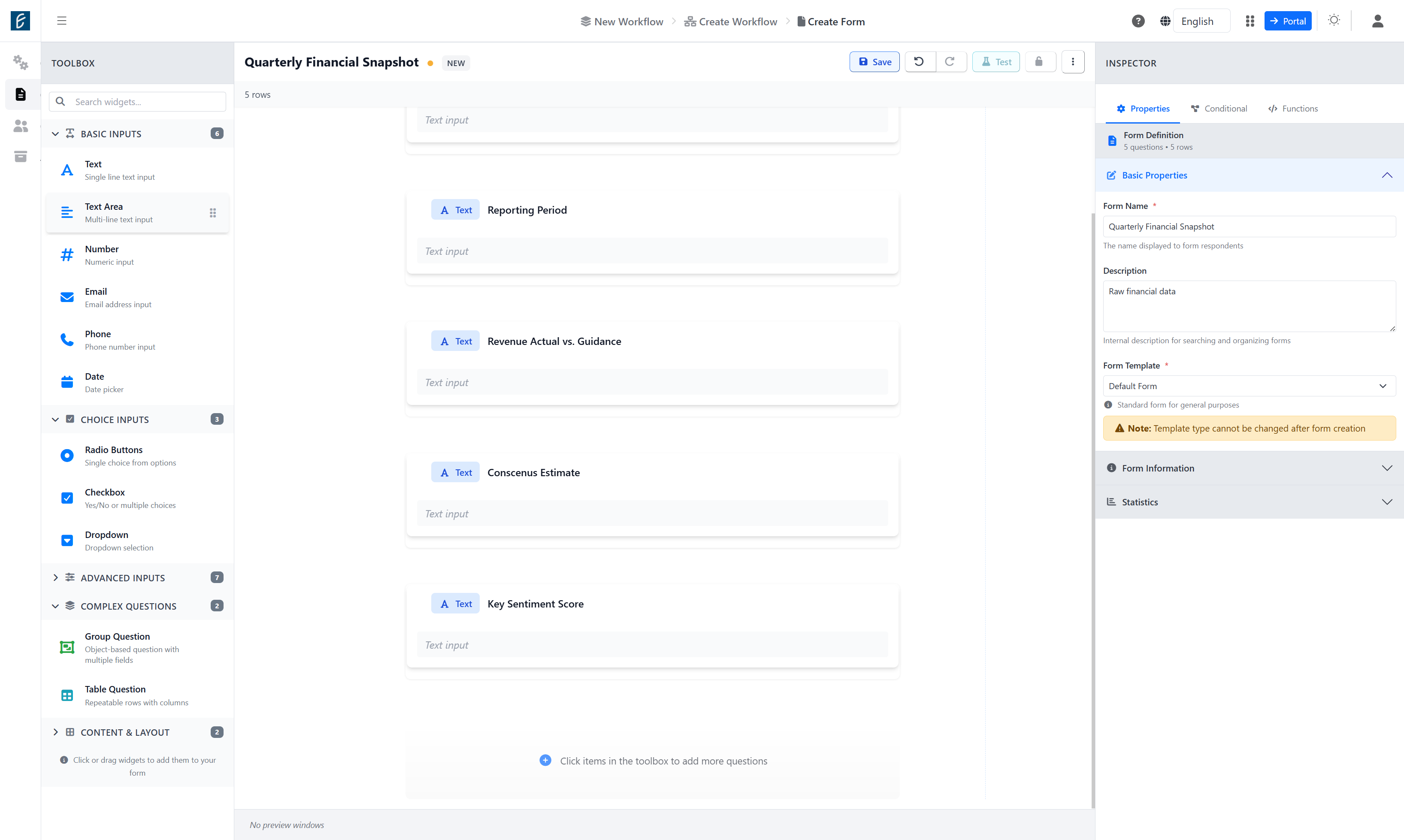The image size is (1404, 840).
Task: Open the workflow gears sidebar icon
Action: tap(20, 62)
